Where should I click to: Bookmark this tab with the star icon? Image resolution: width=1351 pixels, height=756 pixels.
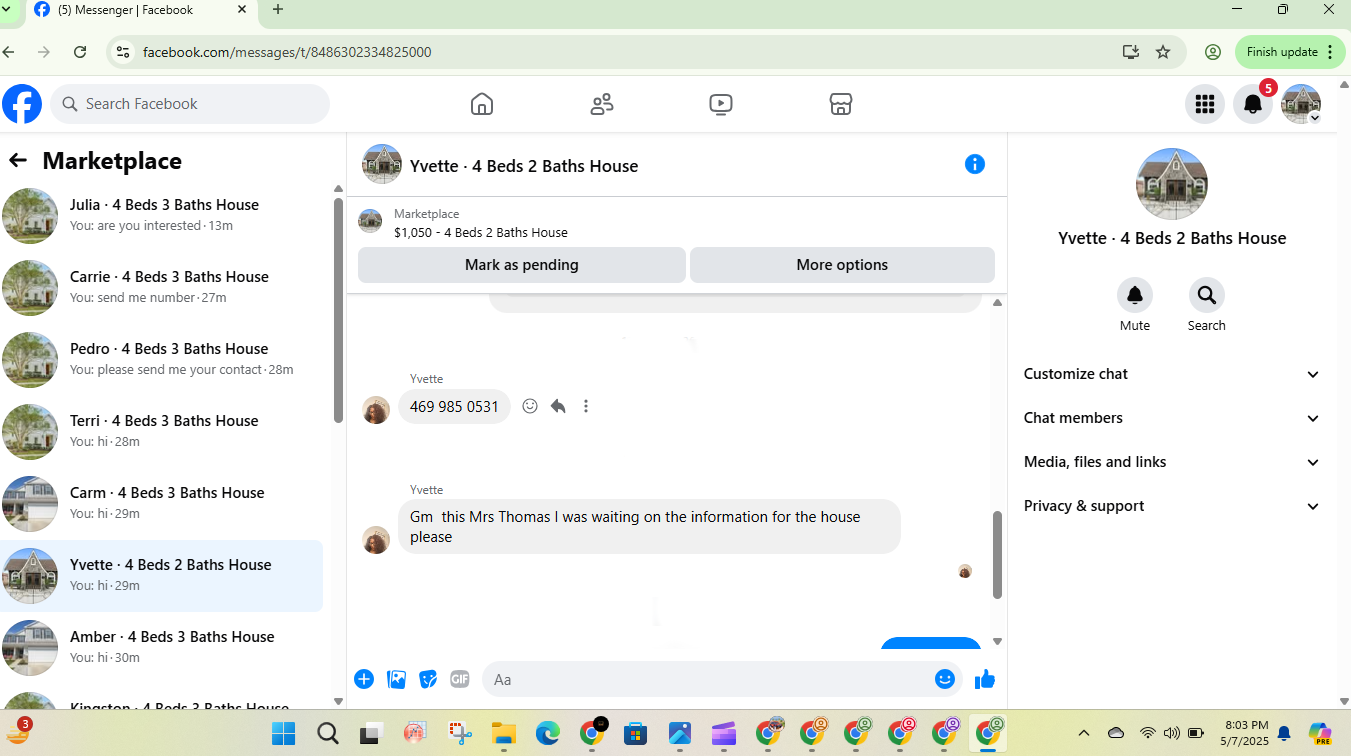tap(1163, 52)
